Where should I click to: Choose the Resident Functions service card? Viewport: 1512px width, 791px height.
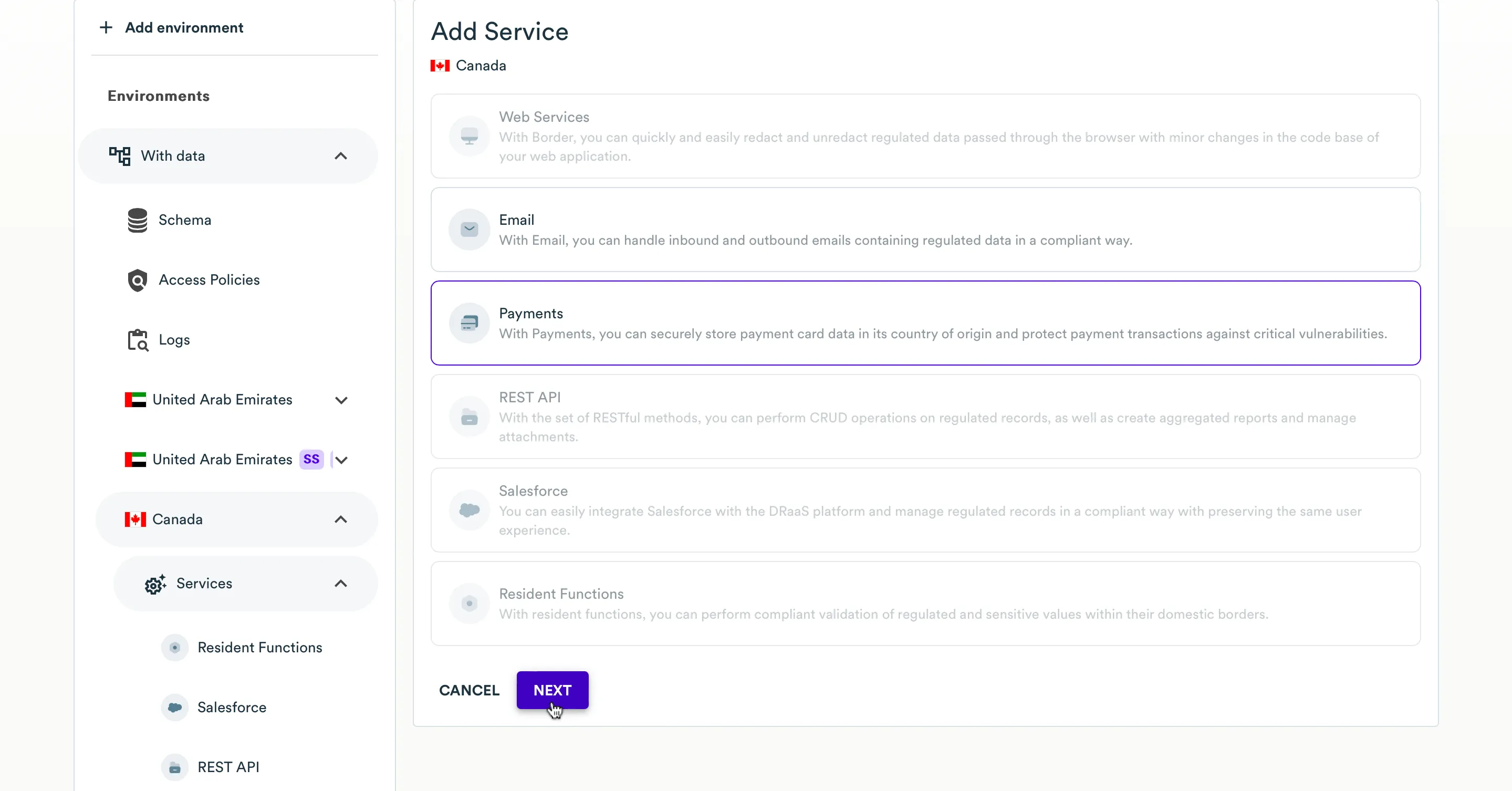pyautogui.click(x=925, y=603)
